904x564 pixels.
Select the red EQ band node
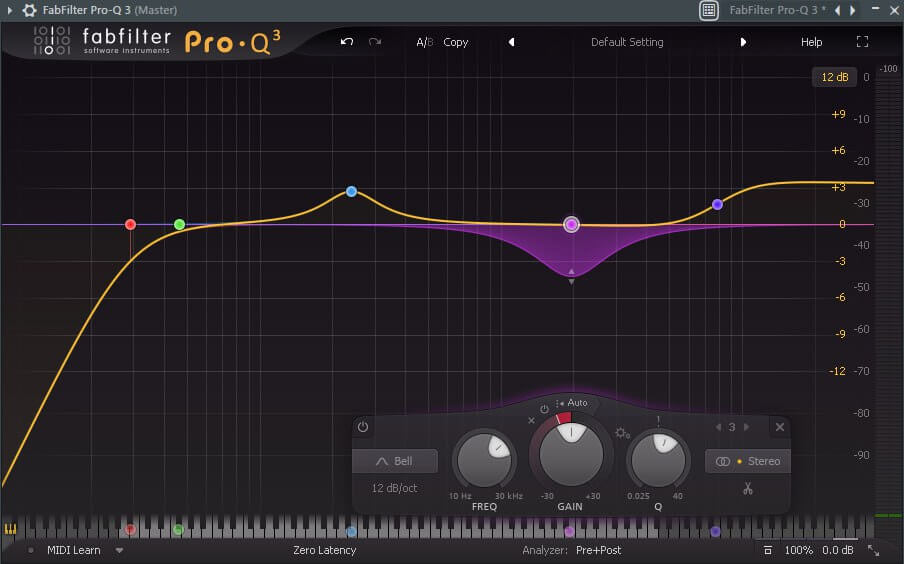[130, 224]
